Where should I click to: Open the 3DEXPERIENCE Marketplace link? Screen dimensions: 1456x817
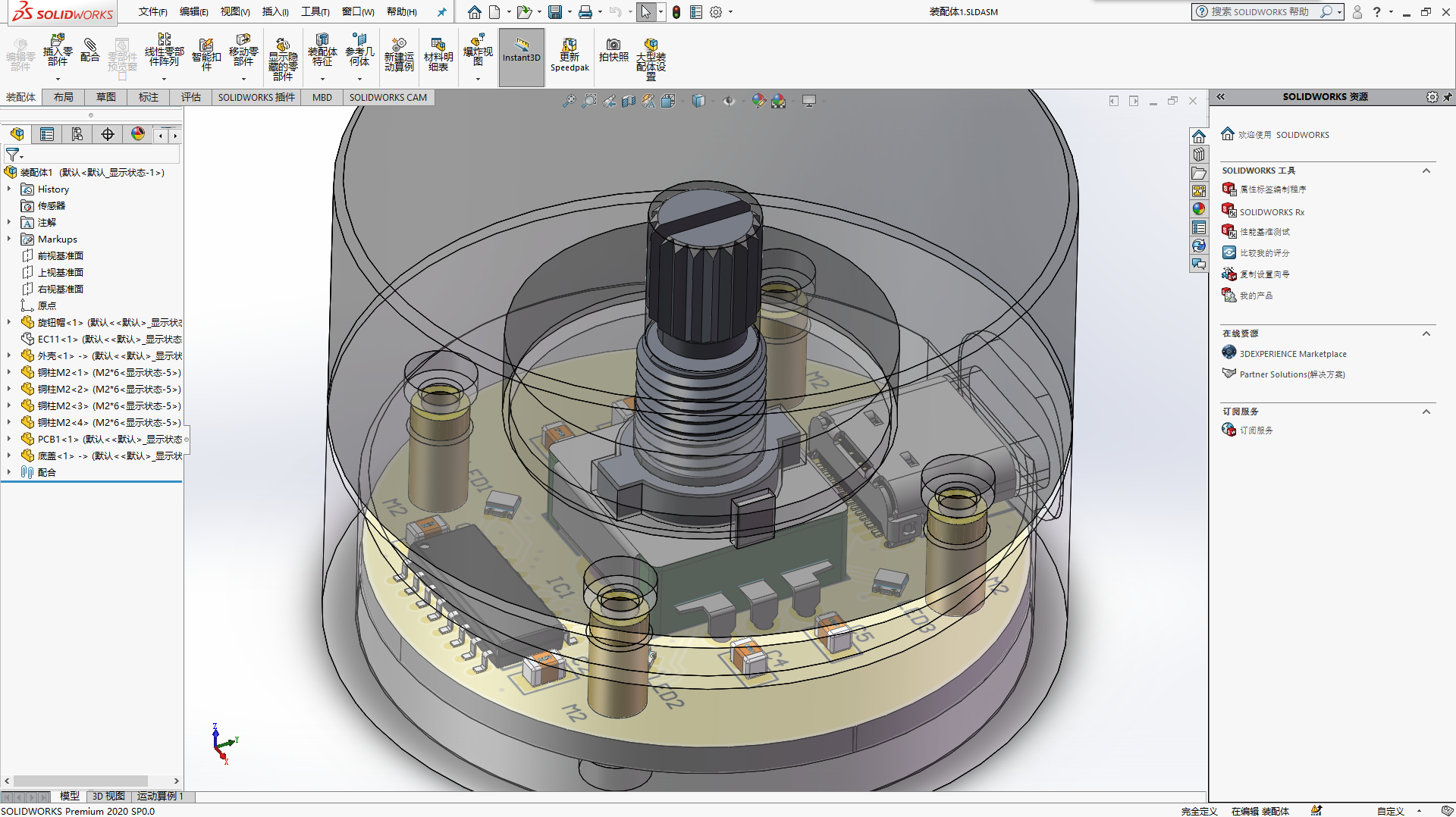(x=1293, y=354)
